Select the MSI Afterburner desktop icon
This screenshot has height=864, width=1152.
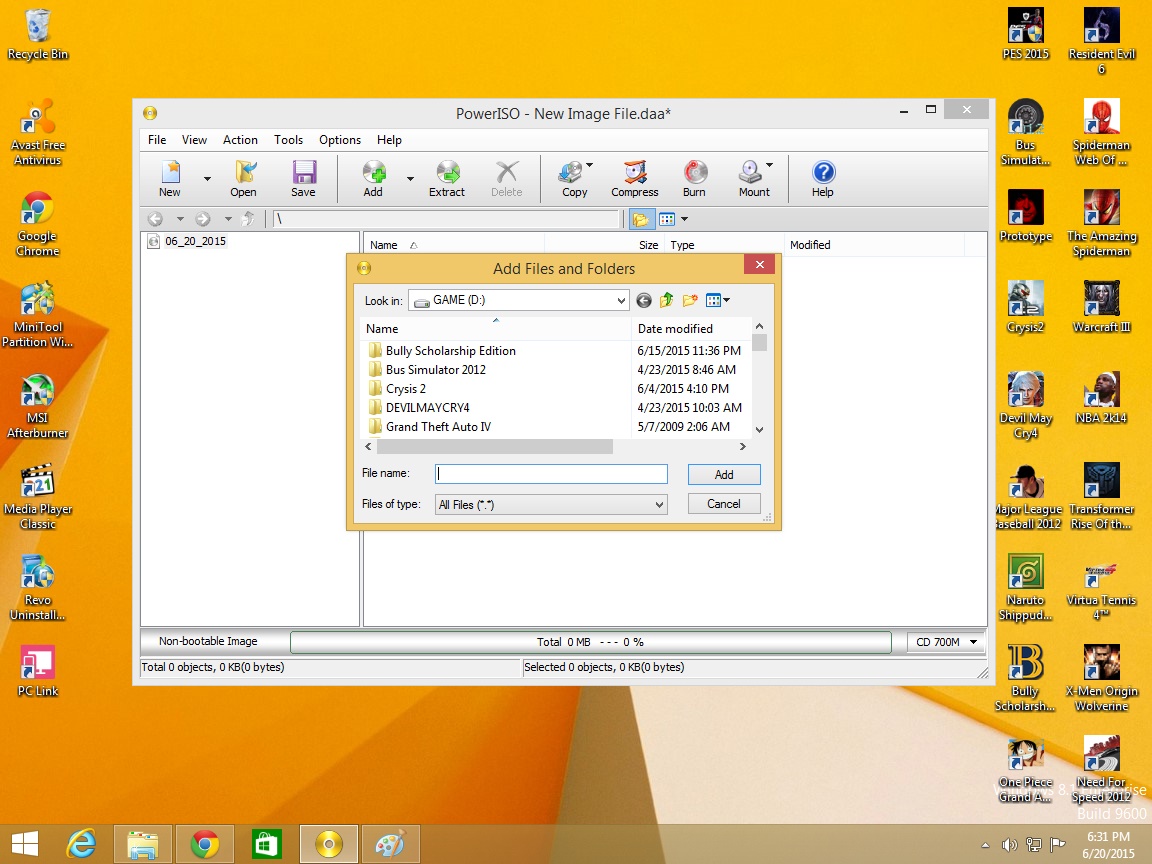click(x=37, y=406)
